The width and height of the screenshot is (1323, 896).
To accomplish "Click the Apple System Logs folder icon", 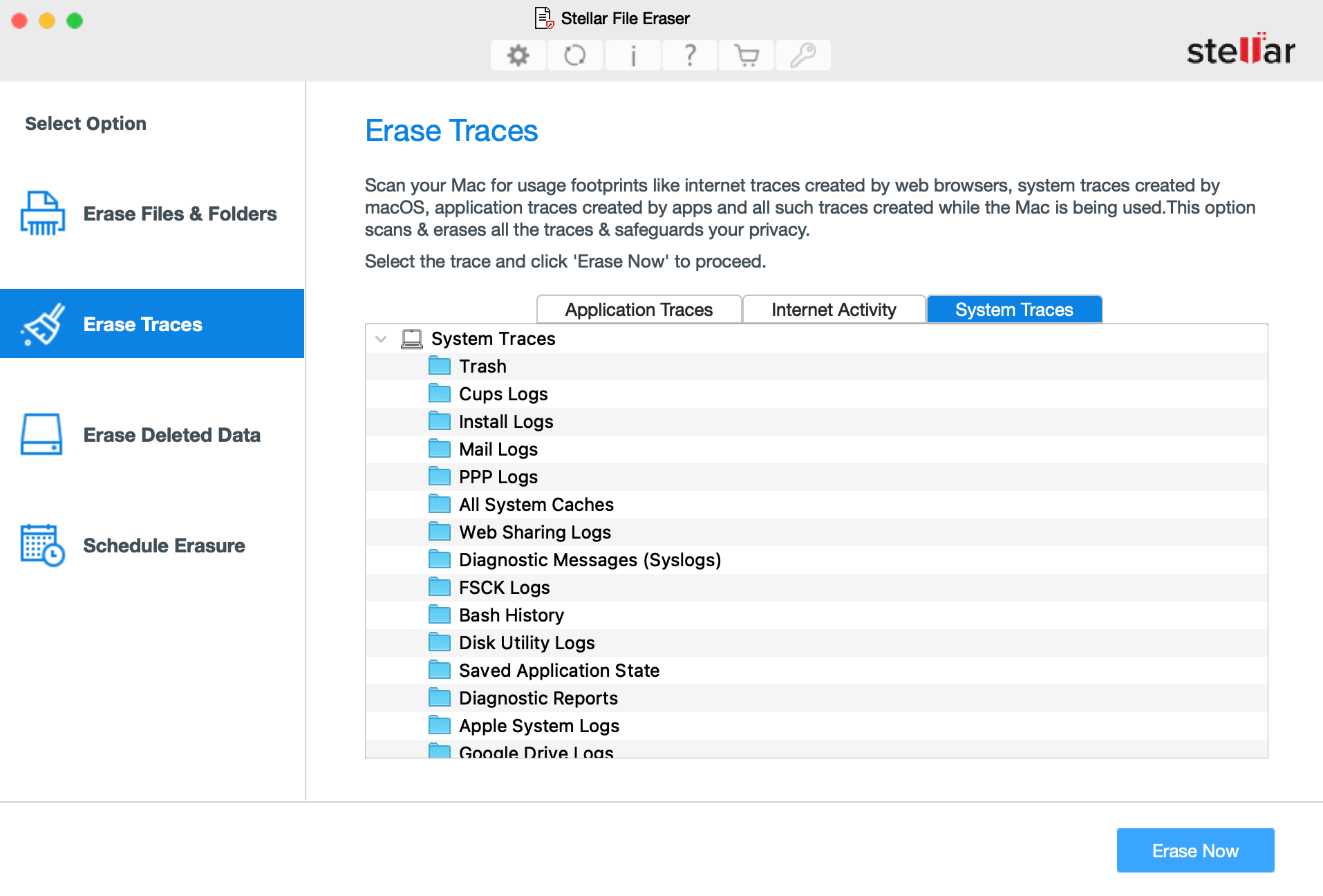I will point(440,725).
